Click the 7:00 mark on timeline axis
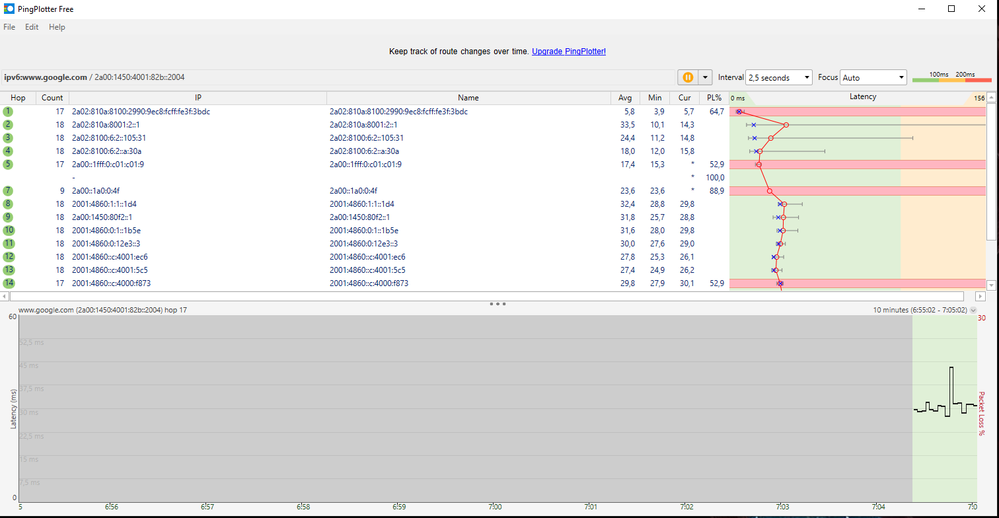The width and height of the screenshot is (999, 518). (495, 507)
